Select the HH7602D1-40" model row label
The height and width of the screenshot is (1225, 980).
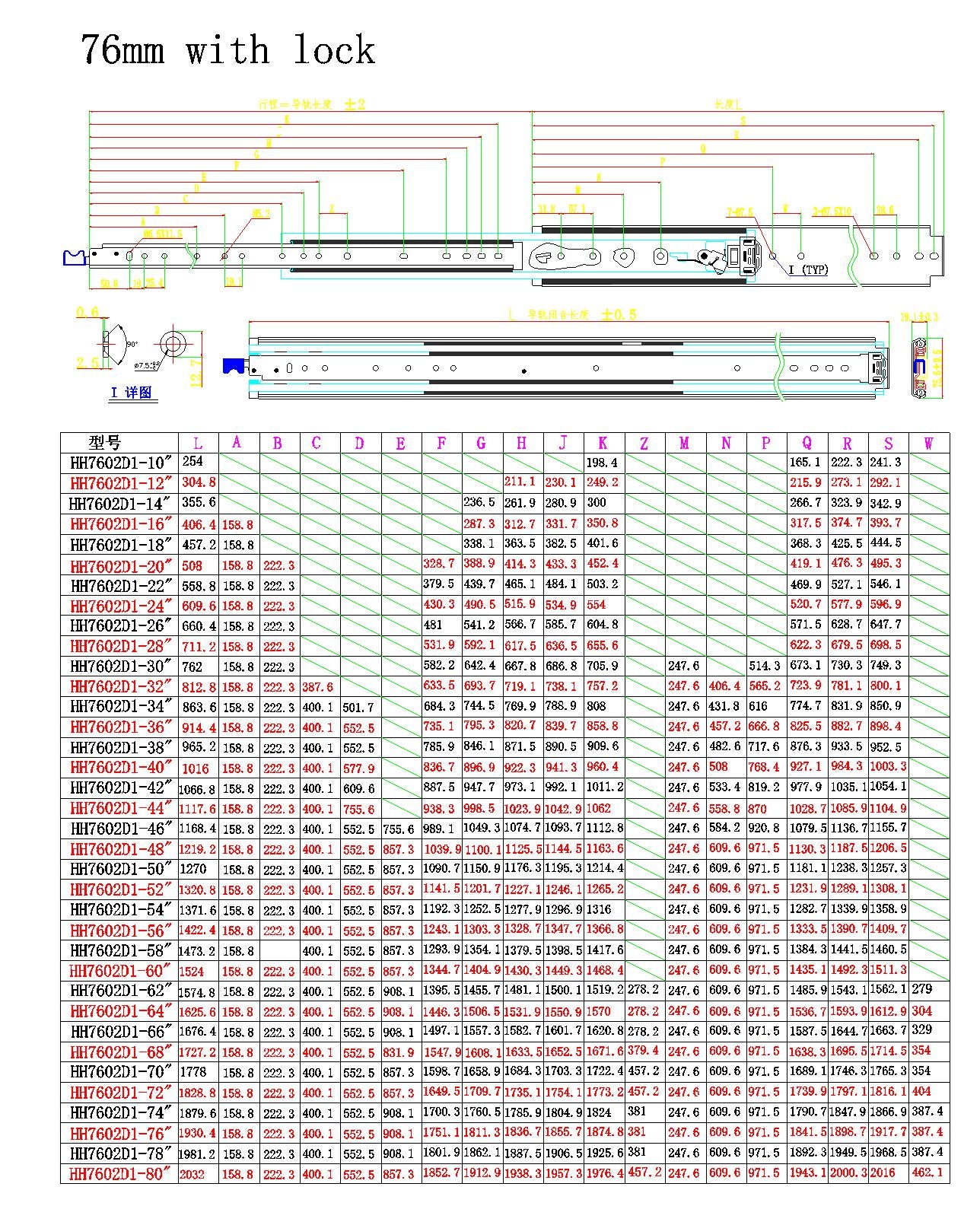tap(122, 768)
